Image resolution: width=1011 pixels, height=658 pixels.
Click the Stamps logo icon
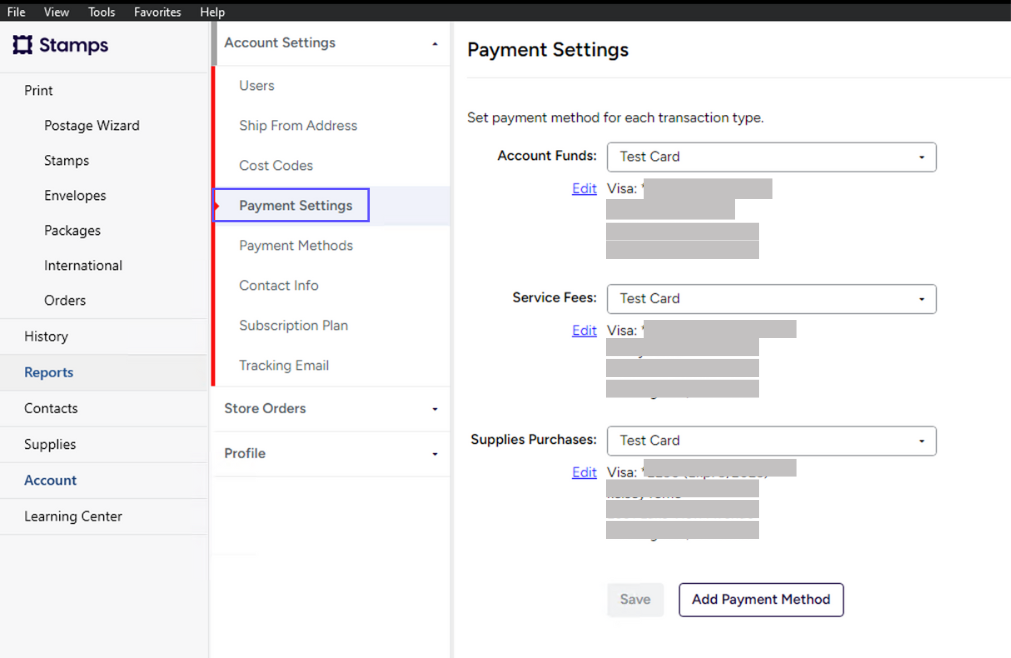23,44
